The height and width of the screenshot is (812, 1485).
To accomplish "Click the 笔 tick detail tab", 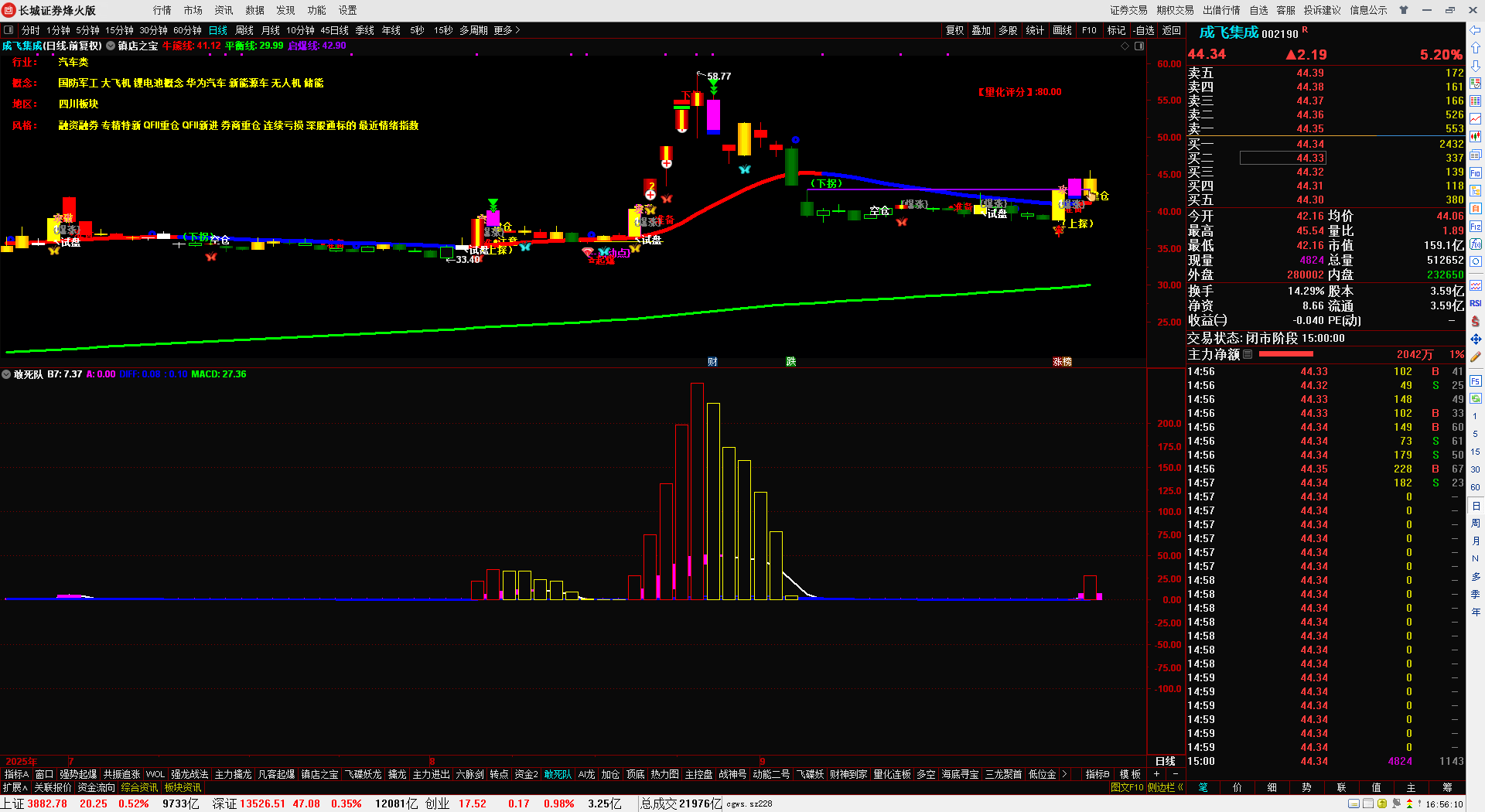I will [x=1203, y=787].
